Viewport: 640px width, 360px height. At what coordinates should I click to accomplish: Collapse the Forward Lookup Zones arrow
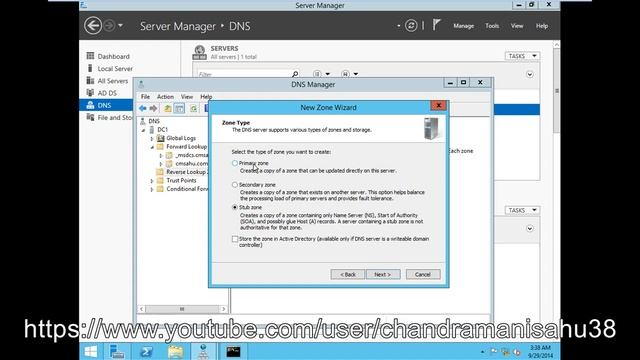pyautogui.click(x=152, y=147)
